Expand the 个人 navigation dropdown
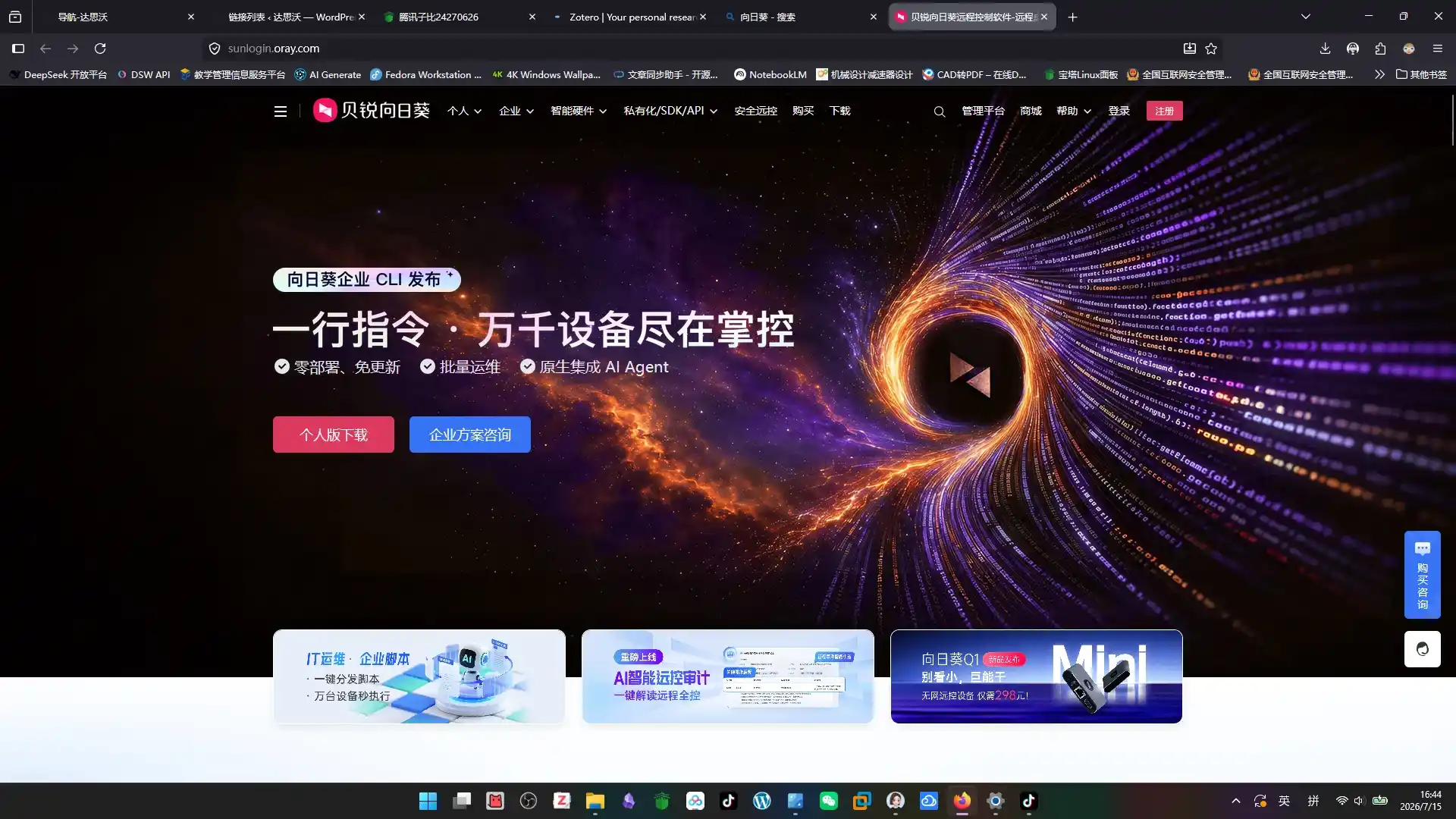1456x819 pixels. tap(464, 111)
